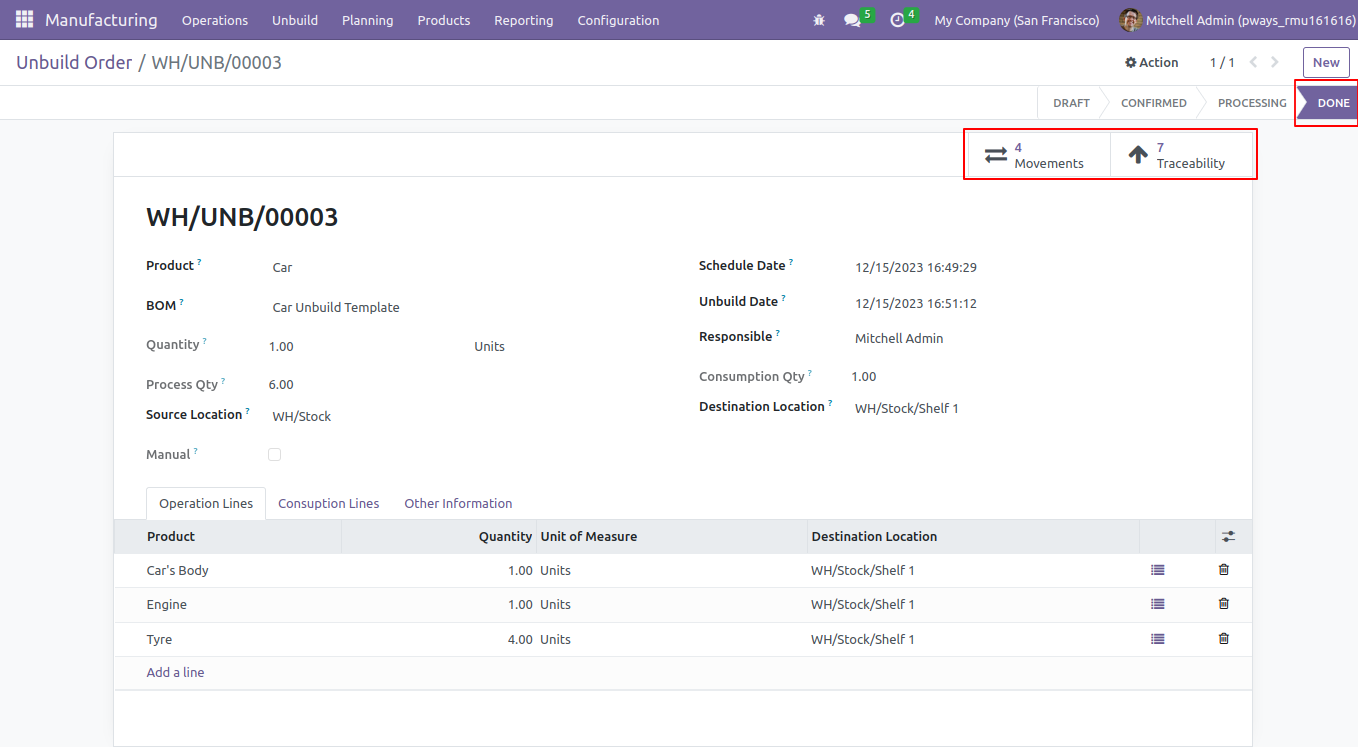This screenshot has width=1358, height=747.
Task: Open the Action gear dropdown
Action: point(1152,62)
